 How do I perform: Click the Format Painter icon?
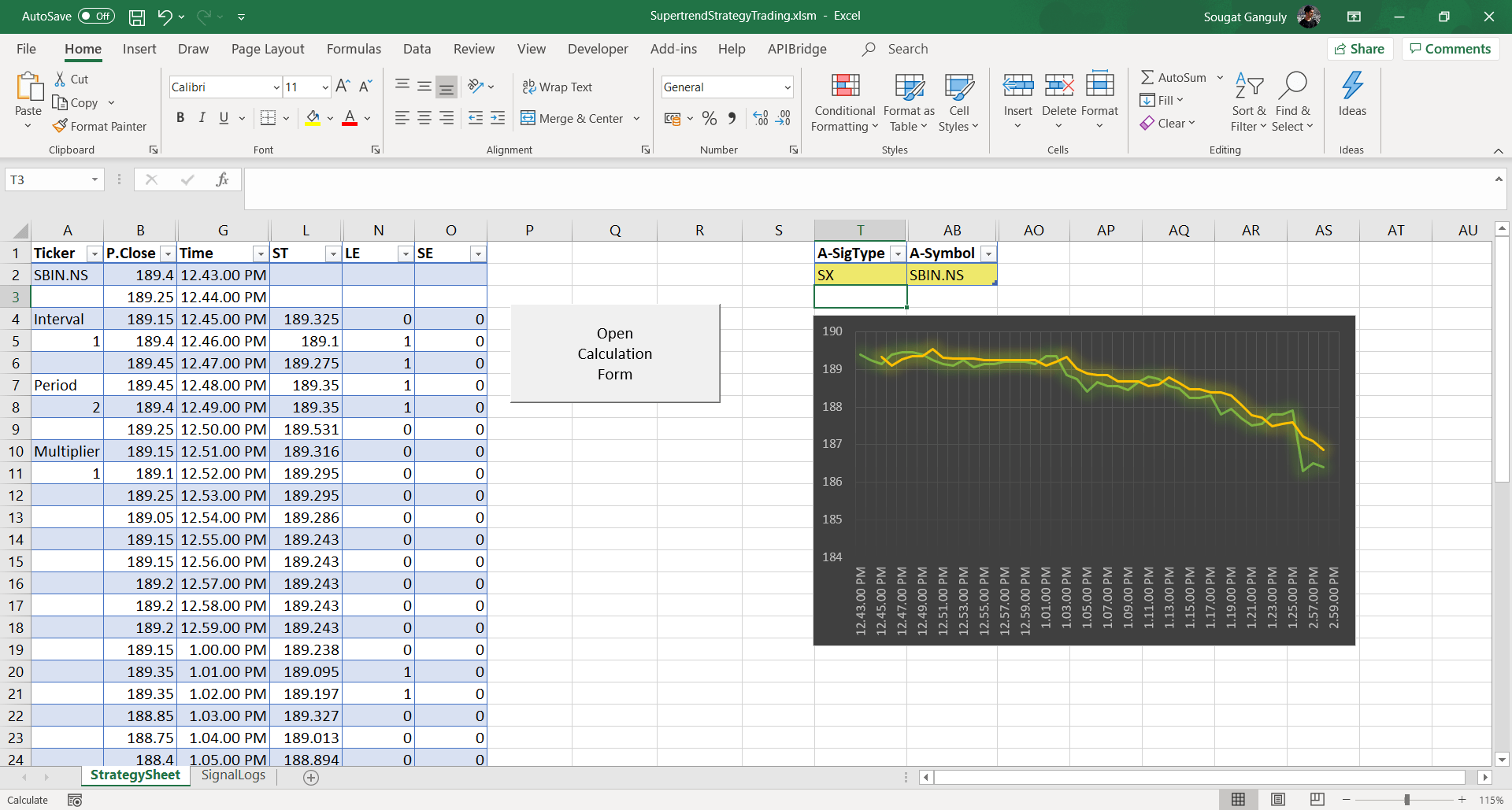tap(60, 126)
